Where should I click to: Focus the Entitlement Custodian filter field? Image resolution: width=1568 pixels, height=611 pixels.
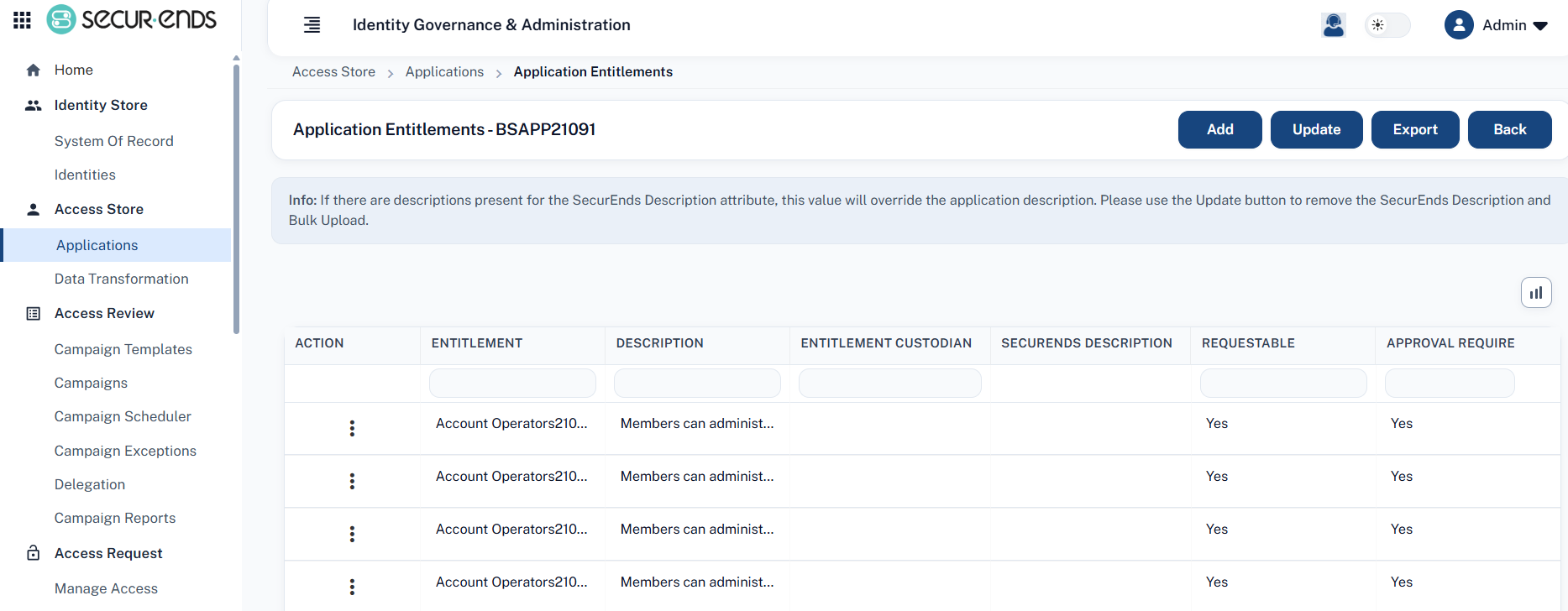[890, 384]
